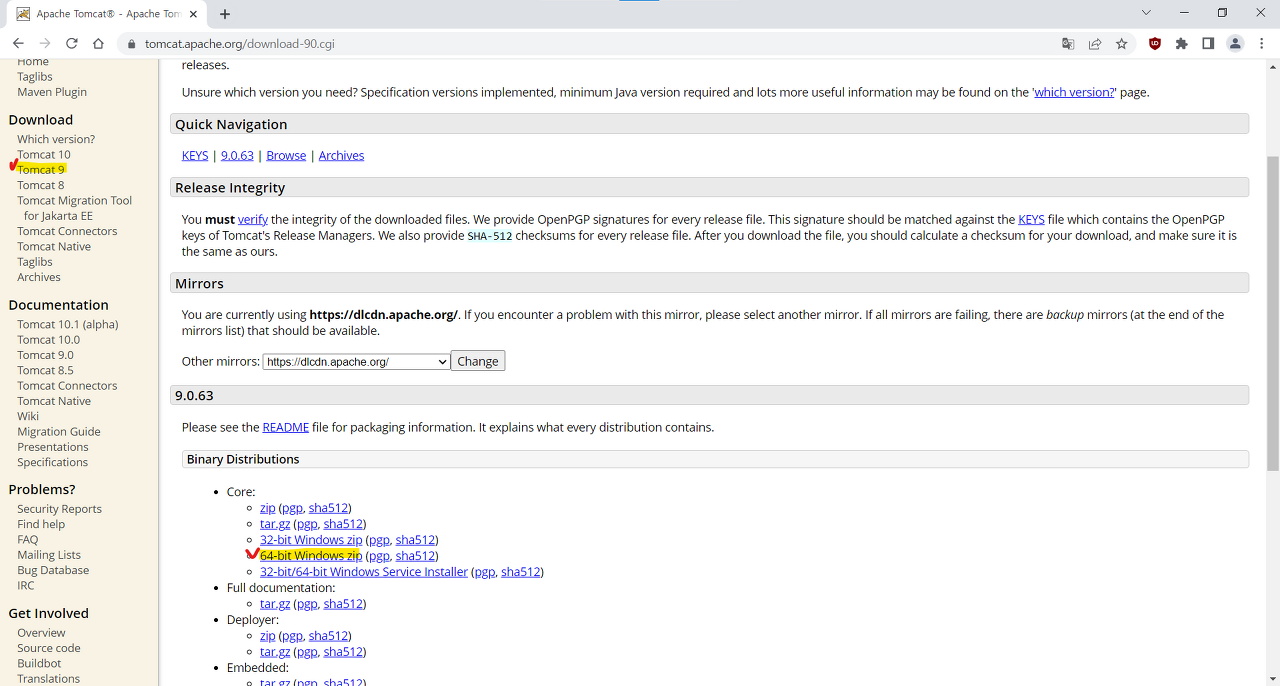The width and height of the screenshot is (1280, 686).
Task: Open the browser home page
Action: point(98,43)
